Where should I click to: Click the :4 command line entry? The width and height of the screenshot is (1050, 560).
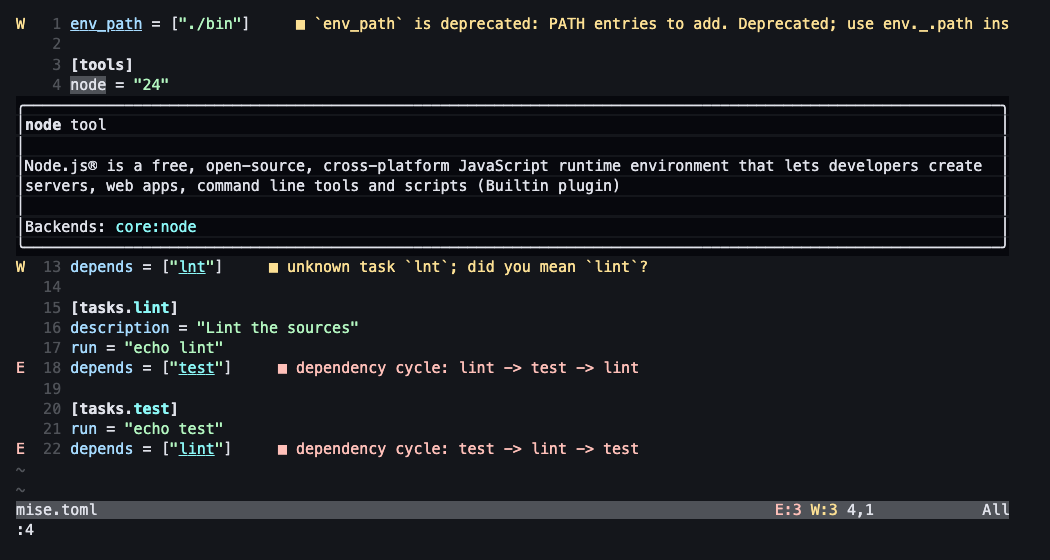pos(25,531)
